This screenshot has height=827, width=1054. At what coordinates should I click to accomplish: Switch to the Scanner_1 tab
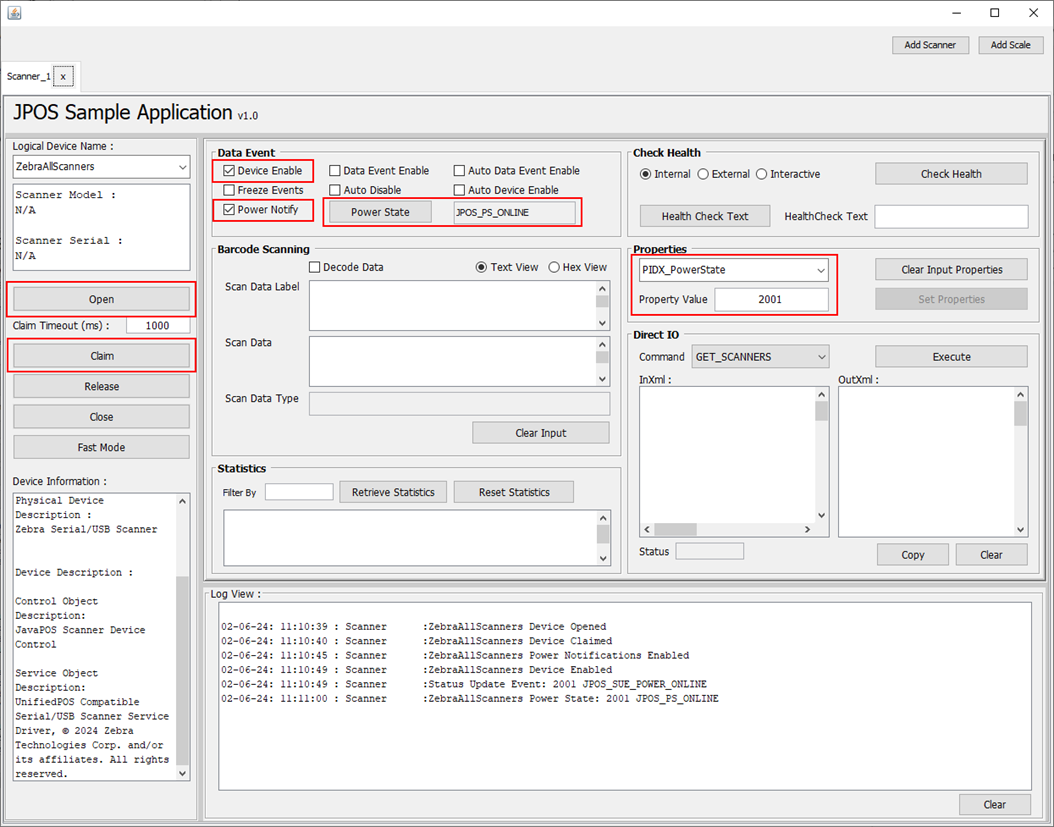28,77
